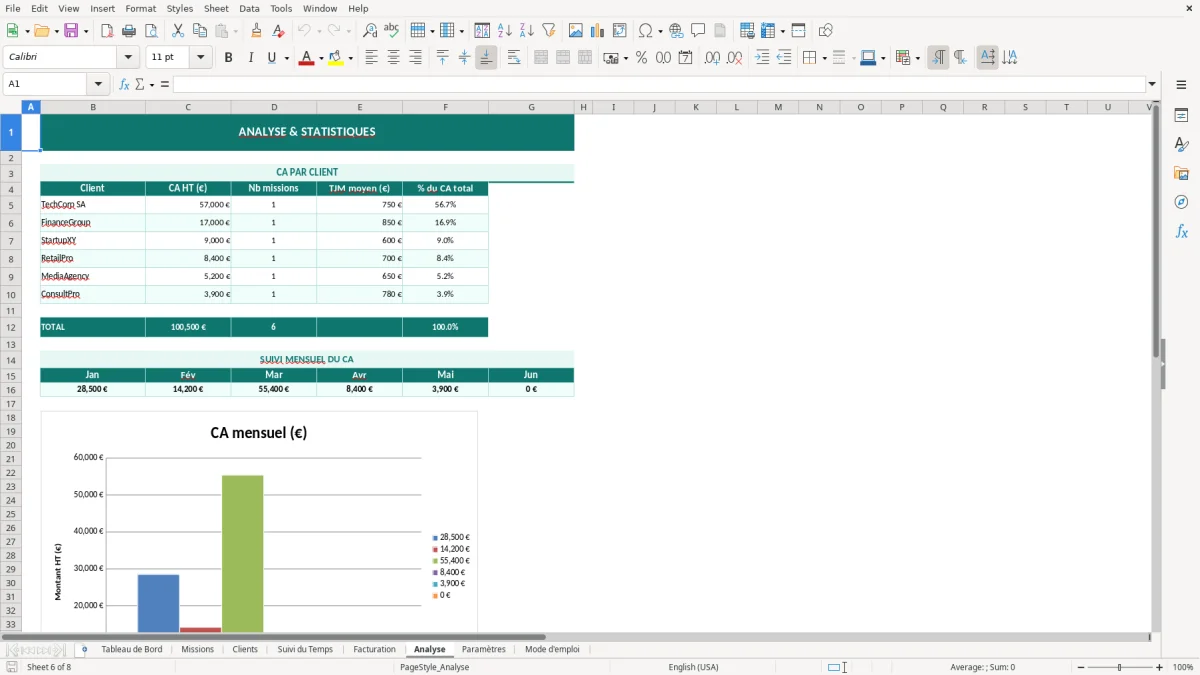Click the Save document icon
Image resolution: width=1200 pixels, height=675 pixels.
tap(71, 31)
